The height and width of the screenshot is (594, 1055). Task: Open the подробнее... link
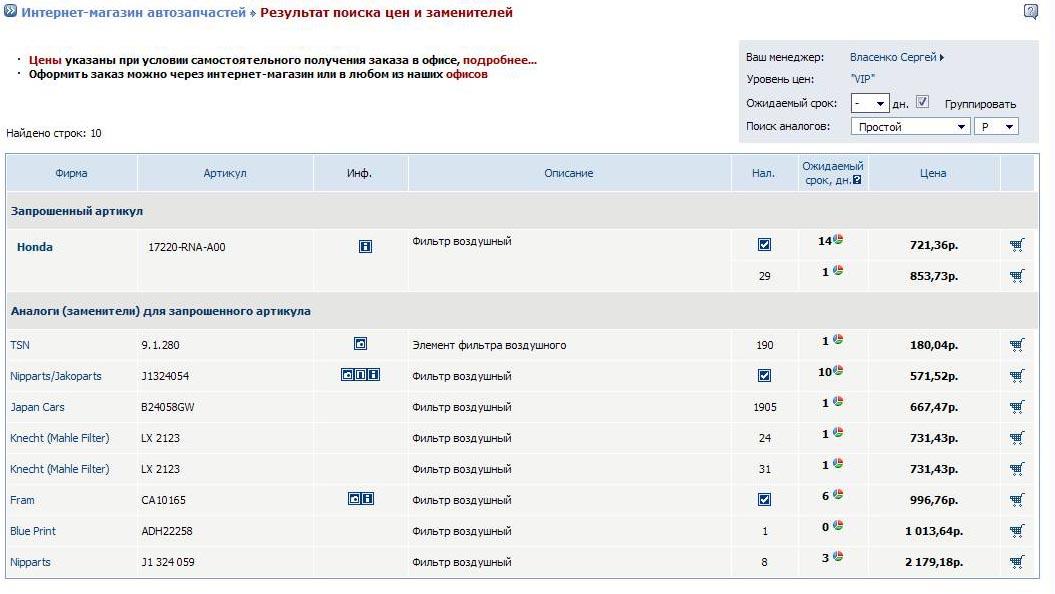(x=500, y=60)
